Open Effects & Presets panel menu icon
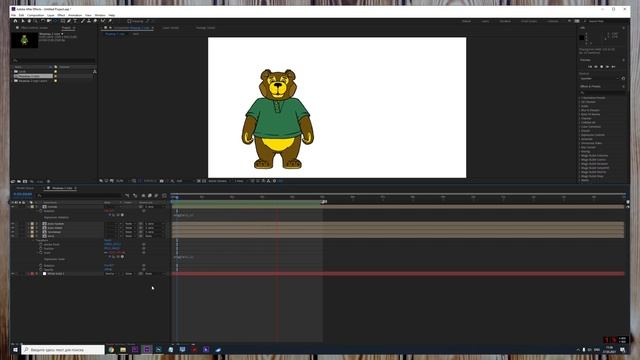Screen dimensions: 640x360 point(623,87)
